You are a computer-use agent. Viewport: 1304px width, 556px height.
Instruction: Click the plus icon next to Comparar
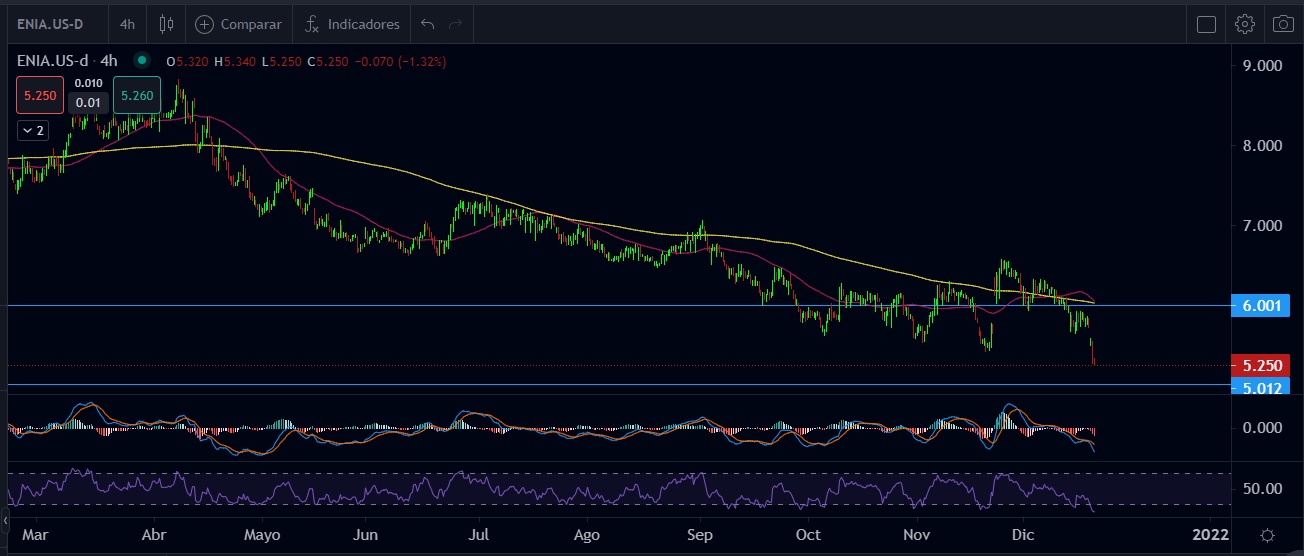tap(204, 23)
